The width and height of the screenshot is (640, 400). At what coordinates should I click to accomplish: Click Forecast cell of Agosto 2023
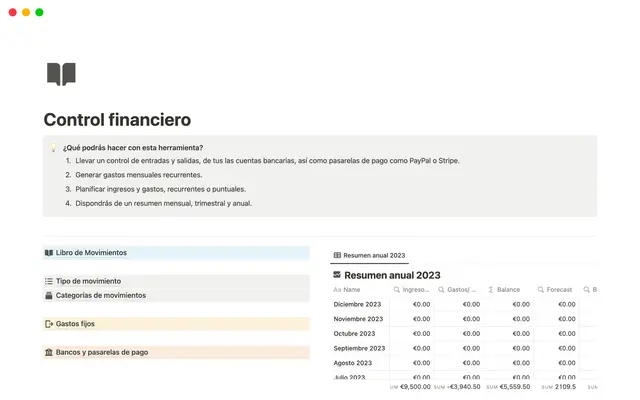556,363
